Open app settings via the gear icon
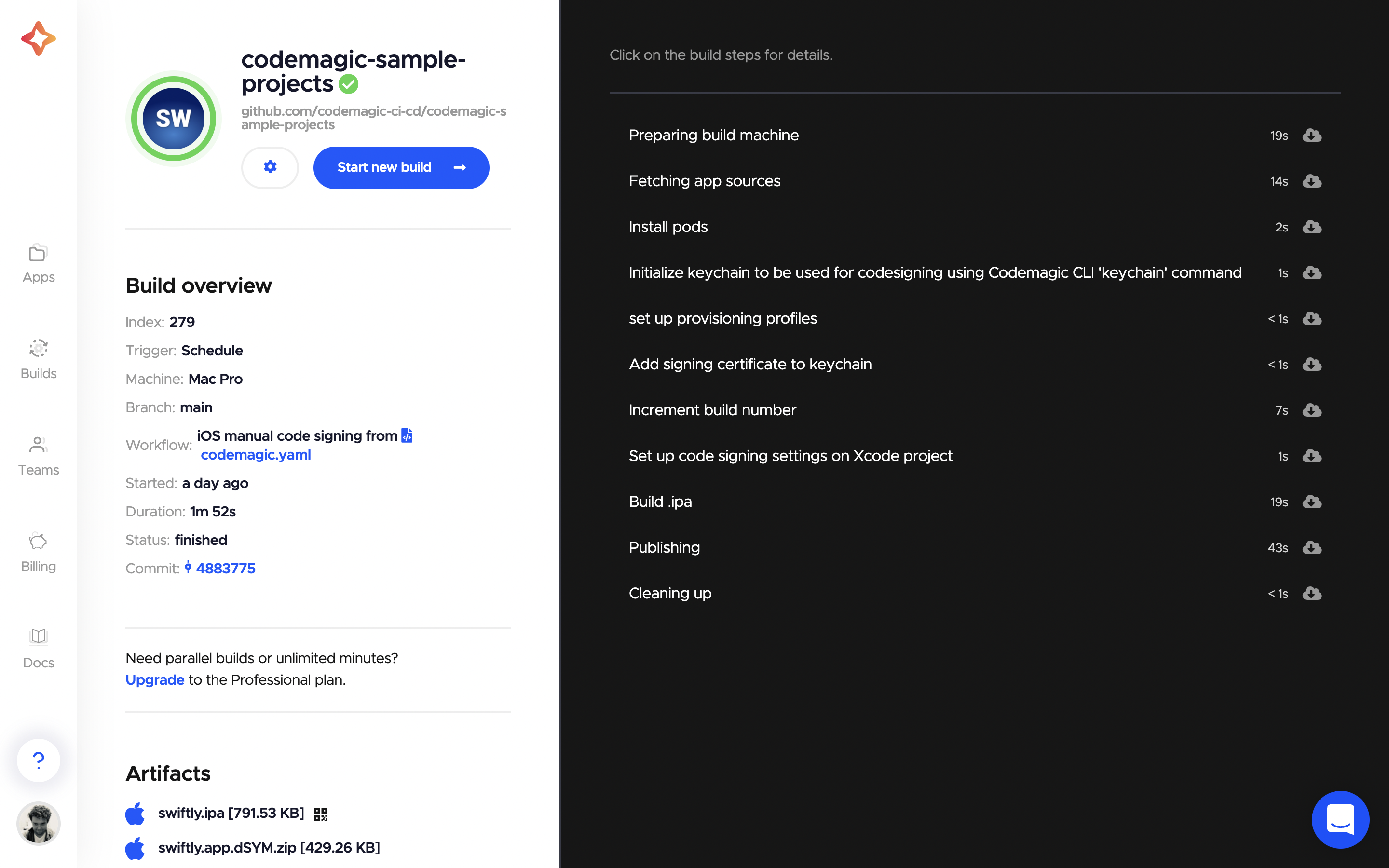Image resolution: width=1389 pixels, height=868 pixels. (270, 167)
